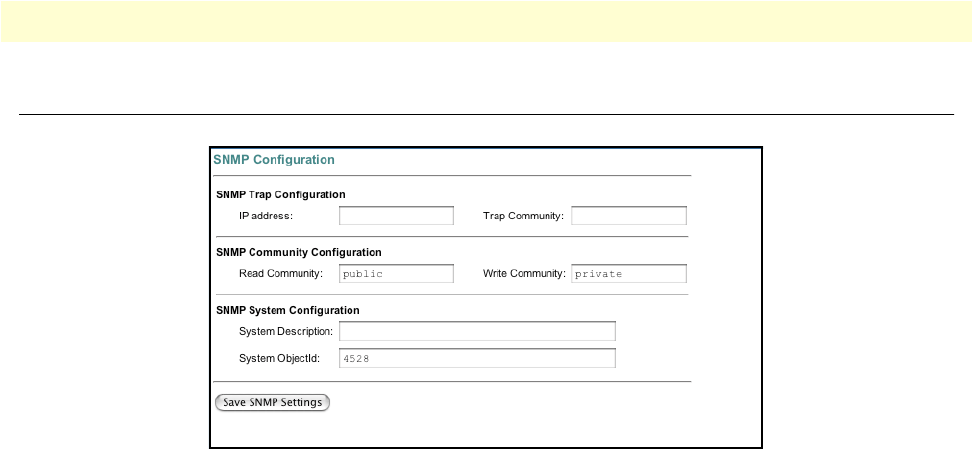
Task: Select the SNMP Trap Configuration heading
Action: (x=280, y=194)
